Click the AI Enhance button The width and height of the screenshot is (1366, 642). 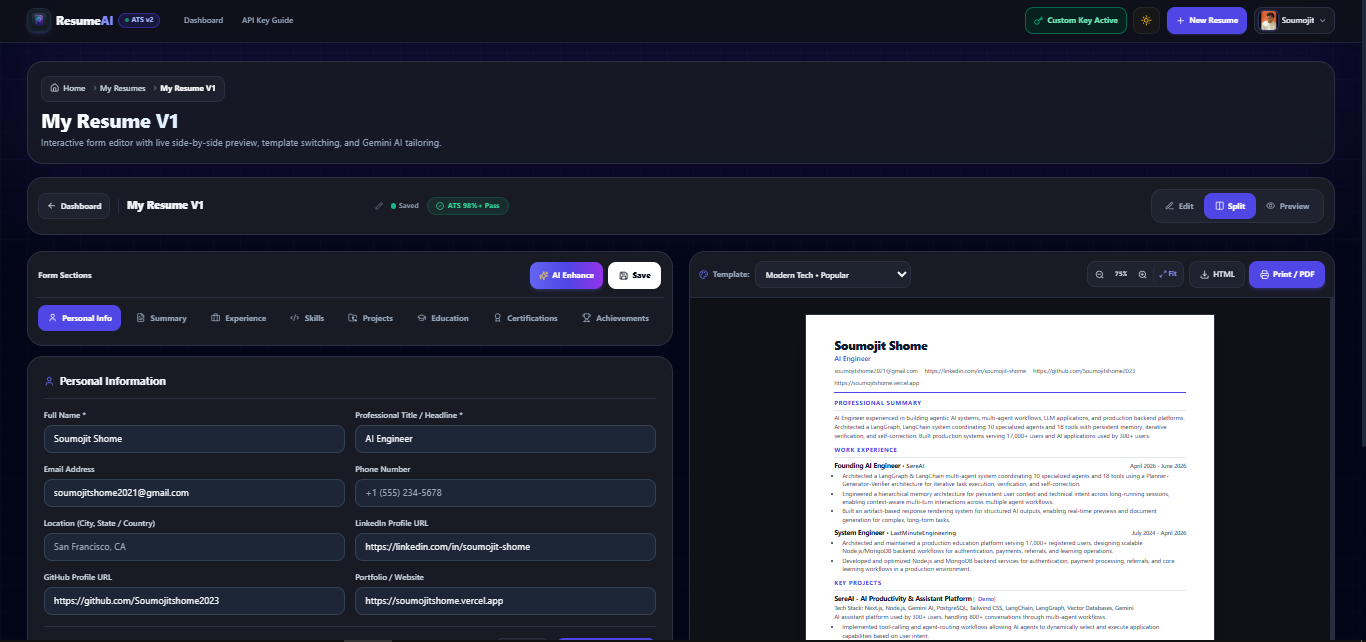tap(566, 275)
